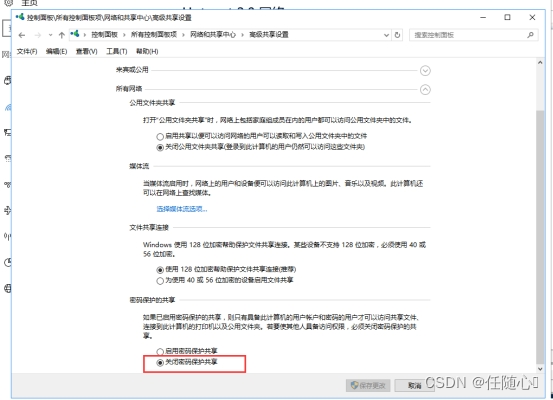Screen dimensions: 553x400
Task: Open the 帮助(H) menu
Action: (x=147, y=51)
